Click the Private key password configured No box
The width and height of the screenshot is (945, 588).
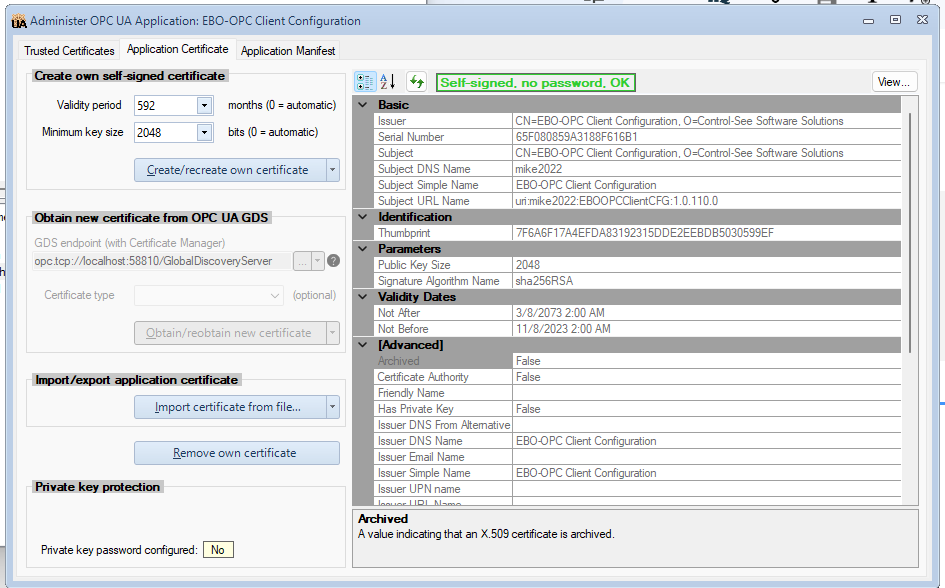(x=218, y=550)
